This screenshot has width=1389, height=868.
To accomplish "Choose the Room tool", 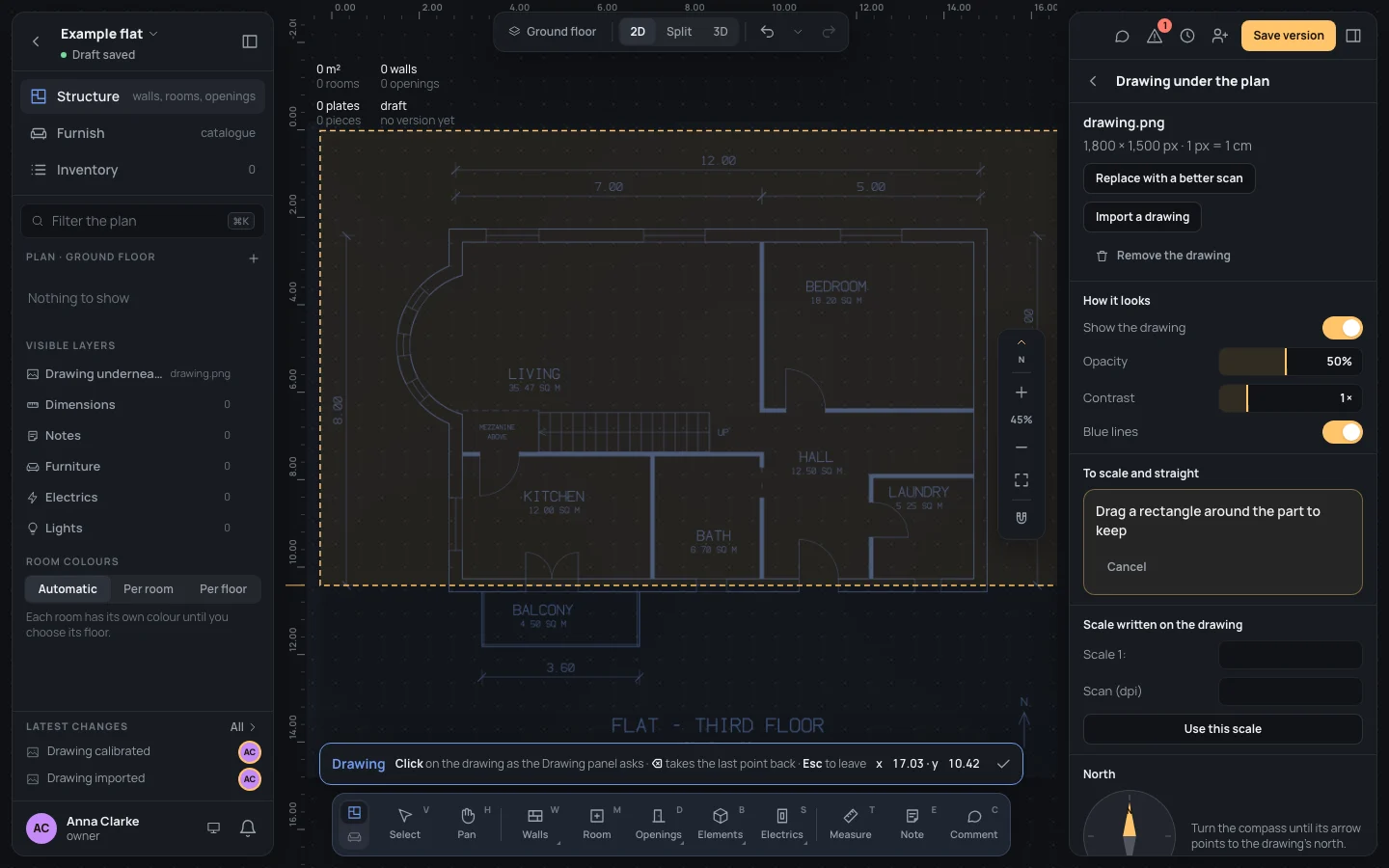I will [x=597, y=824].
